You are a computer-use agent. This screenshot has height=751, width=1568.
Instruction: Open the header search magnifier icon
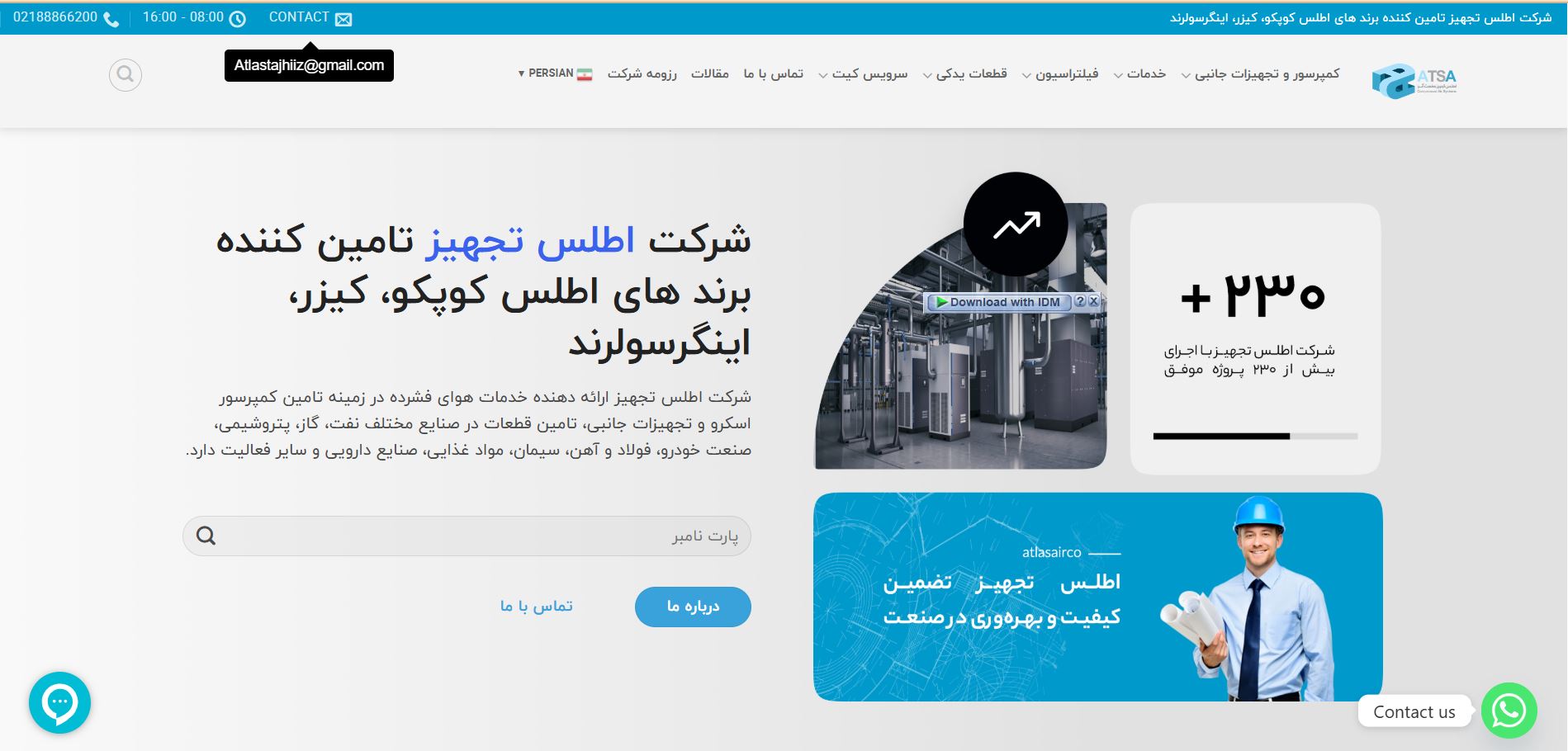click(x=126, y=75)
